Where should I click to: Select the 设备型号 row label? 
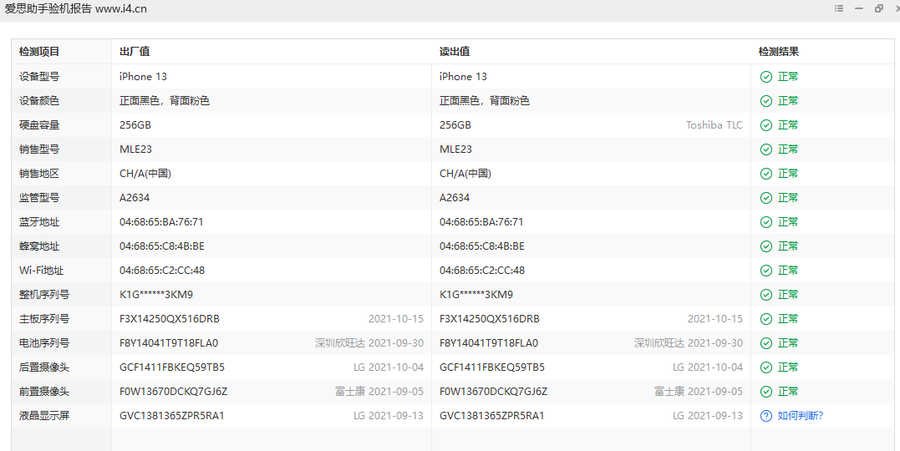(39, 76)
